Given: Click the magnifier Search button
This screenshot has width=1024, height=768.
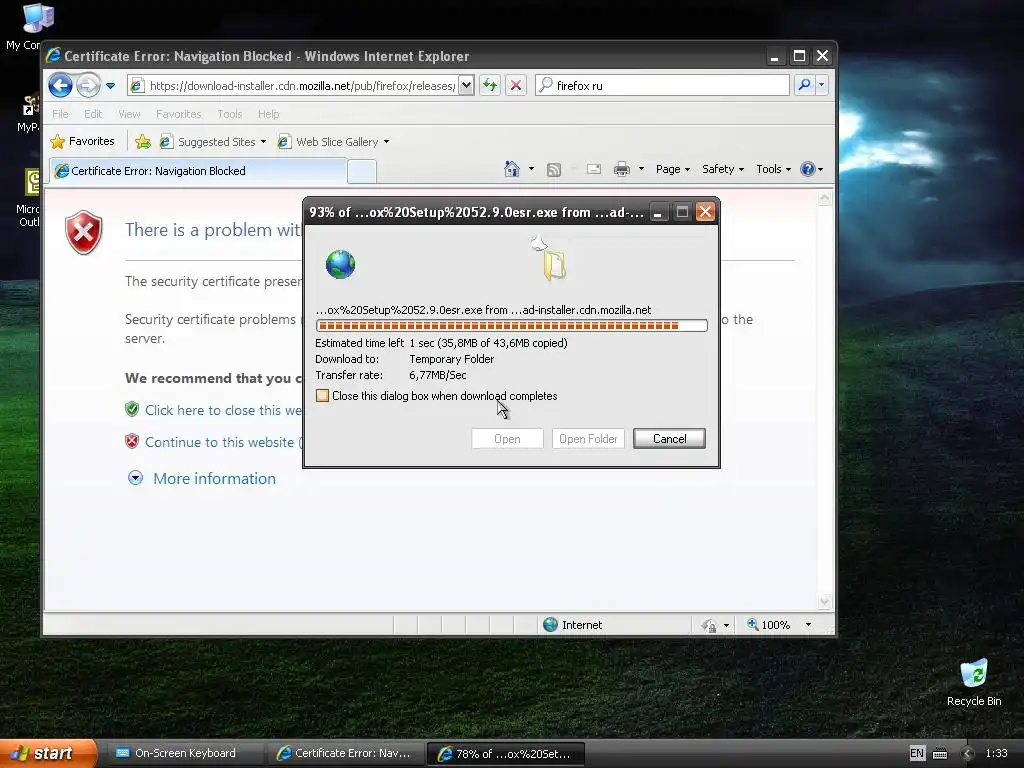Looking at the screenshot, I should pos(805,85).
